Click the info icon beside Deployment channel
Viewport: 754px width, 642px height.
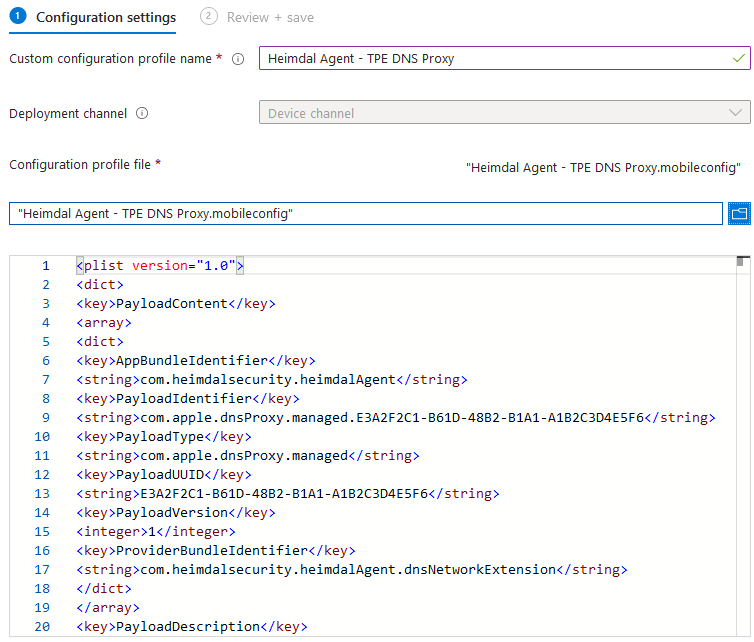pyautogui.click(x=142, y=113)
